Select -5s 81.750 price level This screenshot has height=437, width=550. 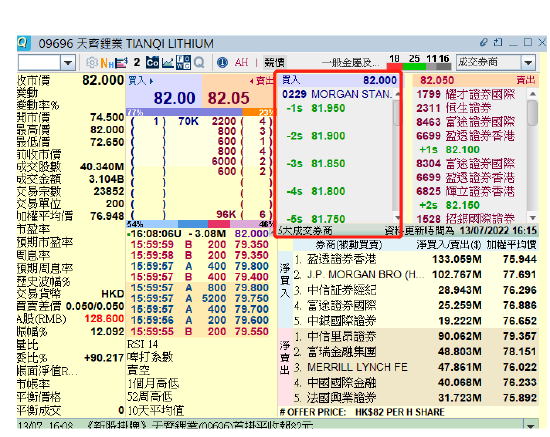pos(316,219)
